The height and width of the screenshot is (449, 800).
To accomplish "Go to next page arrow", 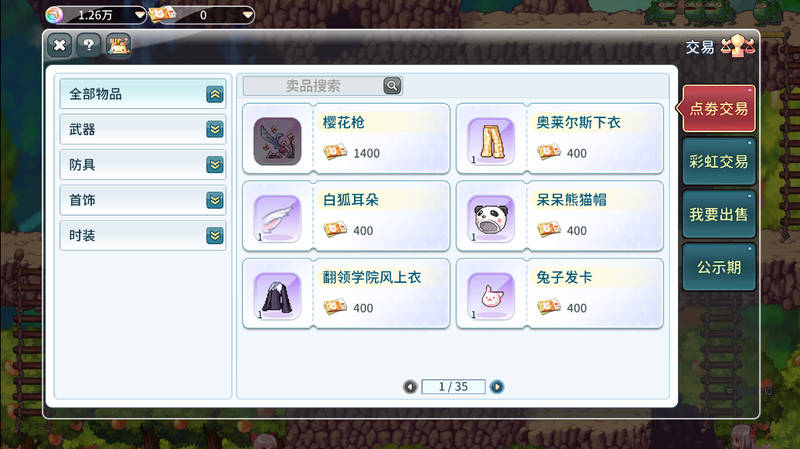I will tap(496, 387).
